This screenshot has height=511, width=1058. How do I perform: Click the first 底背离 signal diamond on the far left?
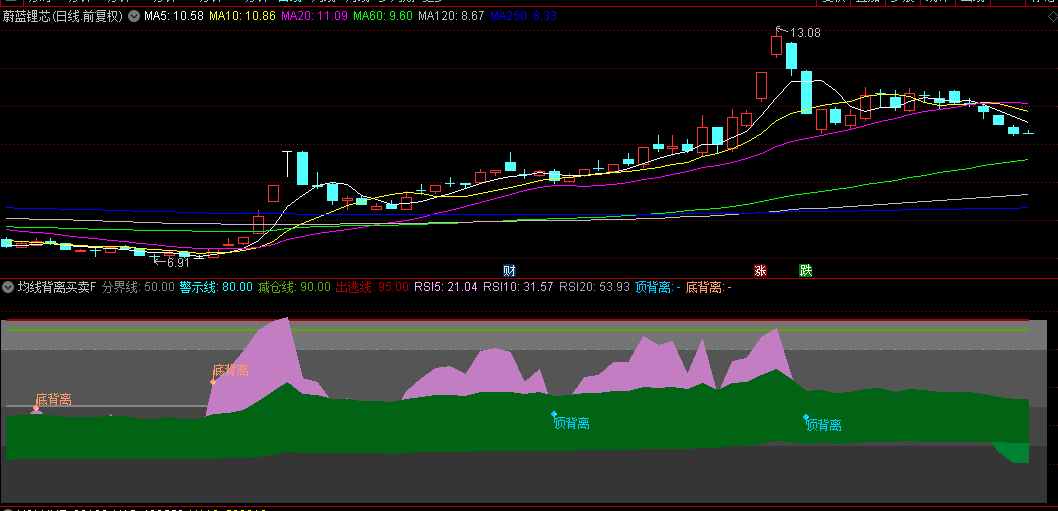coord(36,408)
